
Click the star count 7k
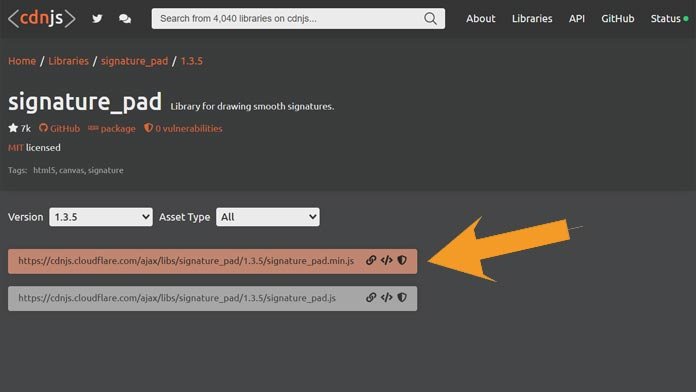(x=20, y=128)
